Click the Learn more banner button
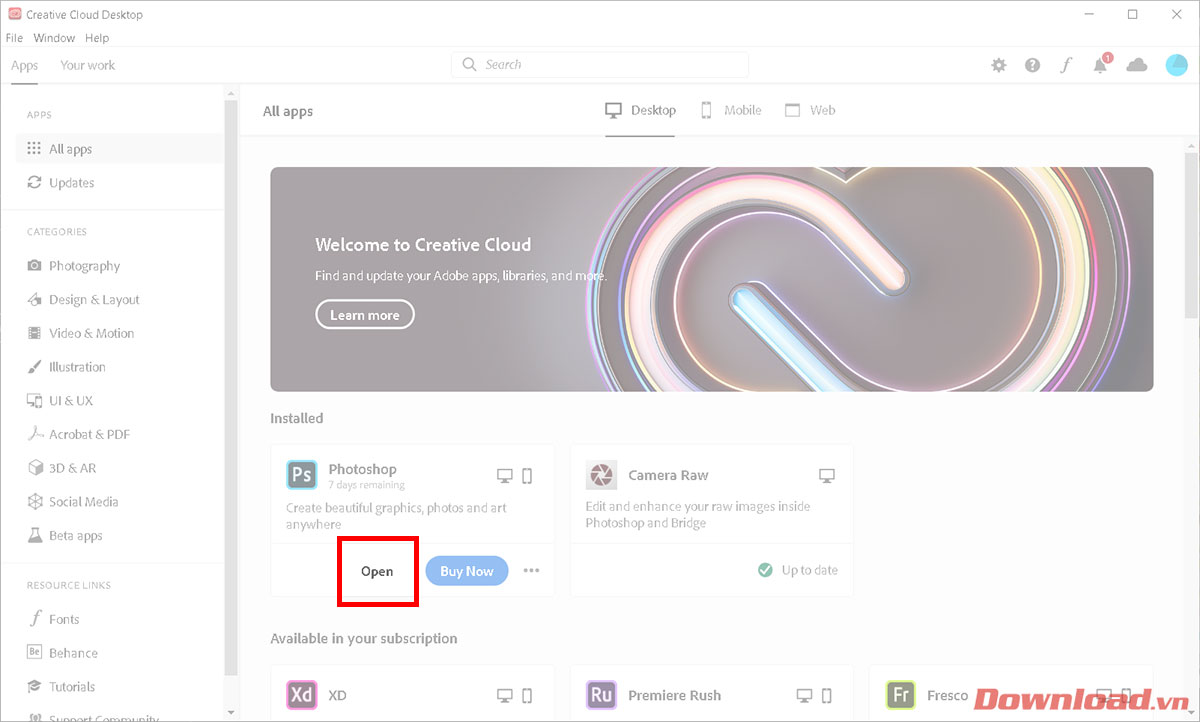1200x722 pixels. (x=365, y=315)
